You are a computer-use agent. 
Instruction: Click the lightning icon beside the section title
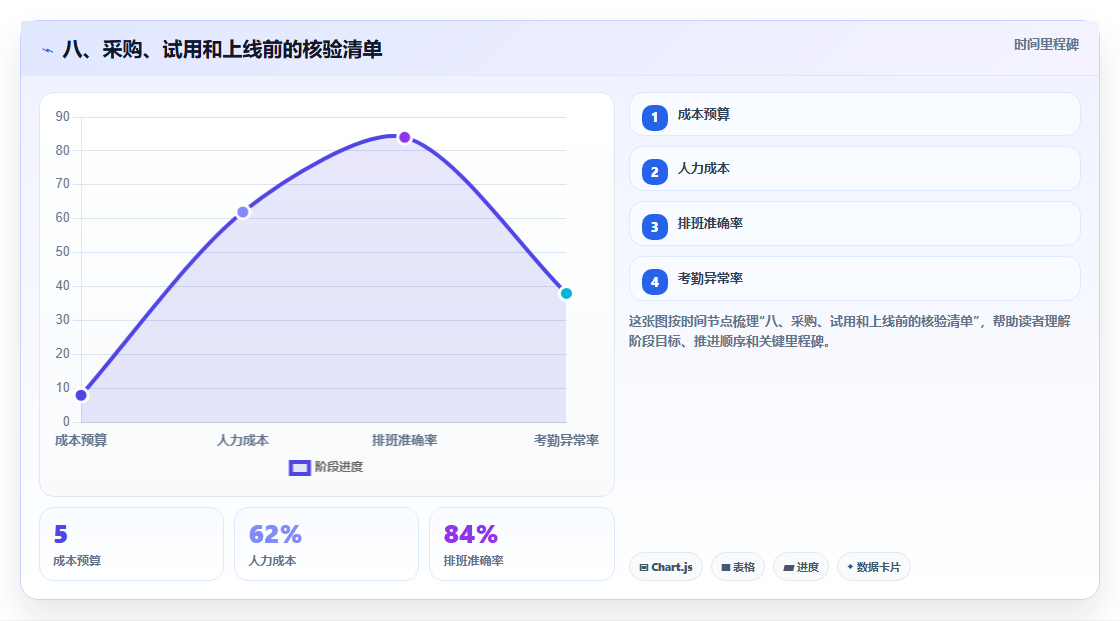point(48,50)
